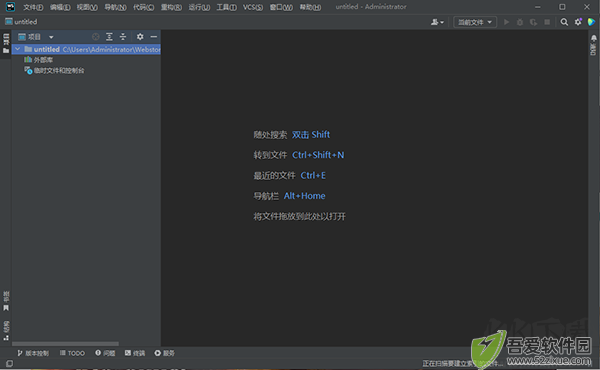Open the 帮助(H) menu
The image size is (600, 370).
310,7
